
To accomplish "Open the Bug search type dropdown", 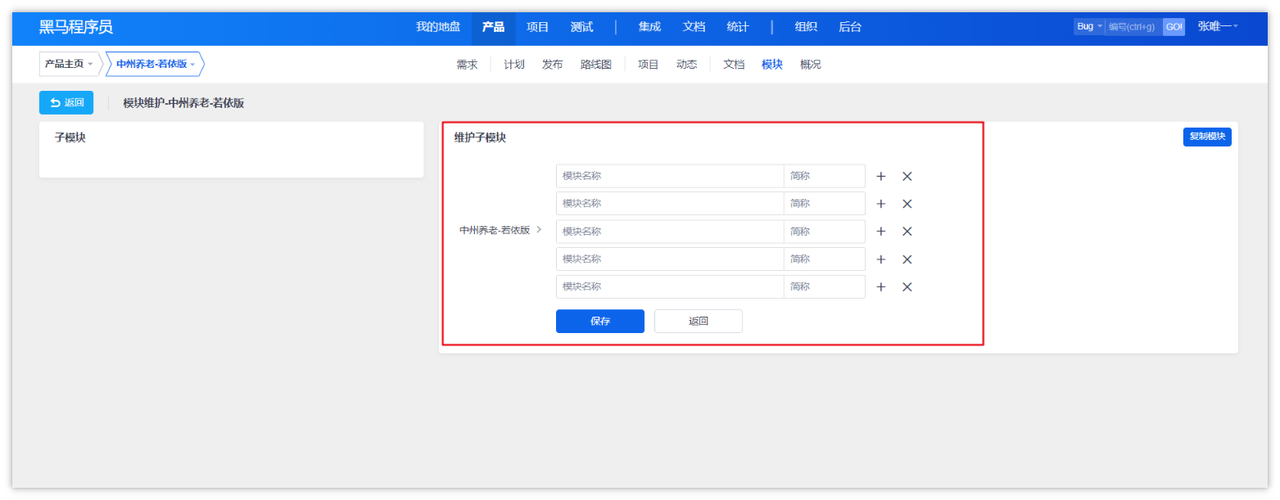I will click(x=1088, y=27).
